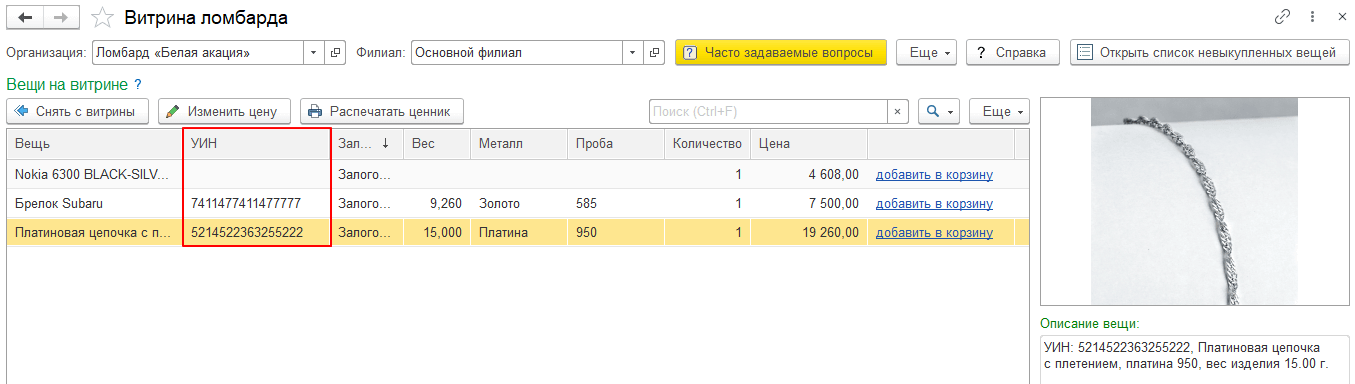The height and width of the screenshot is (384, 1355).
Task: Click the magnifier search button
Action: tap(939, 111)
